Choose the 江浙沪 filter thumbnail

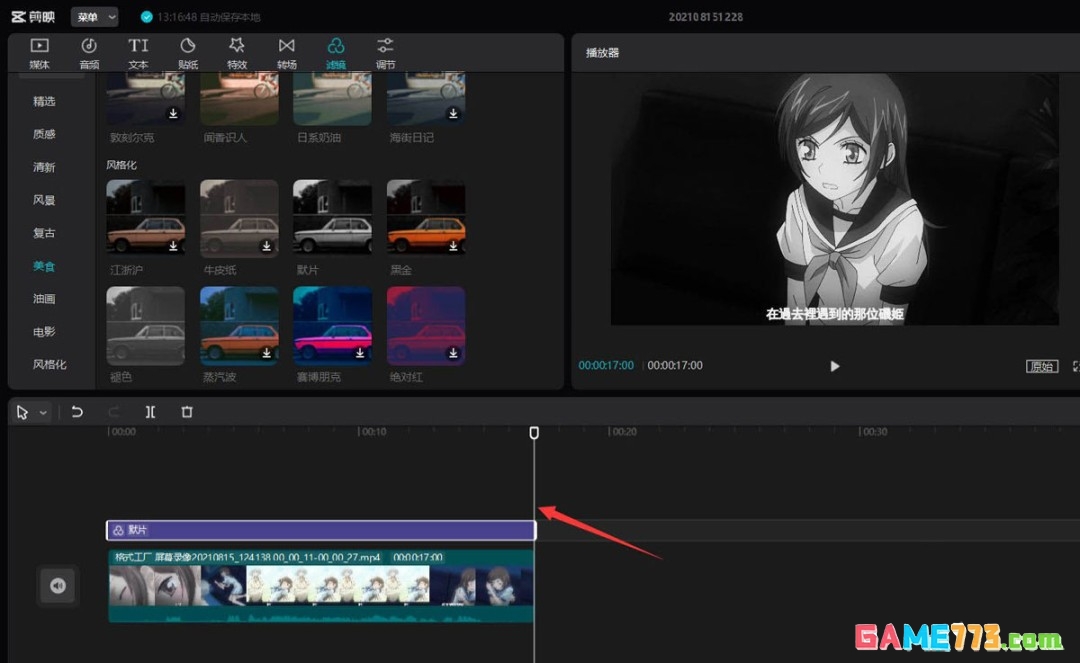coord(145,218)
